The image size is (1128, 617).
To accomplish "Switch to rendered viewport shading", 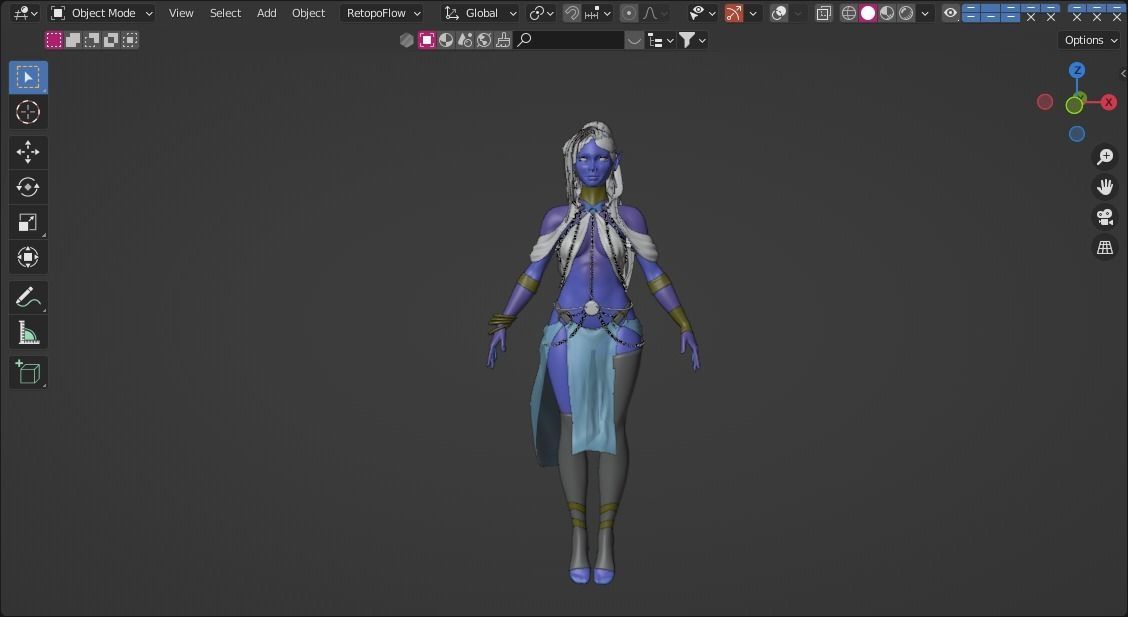I will coord(906,13).
